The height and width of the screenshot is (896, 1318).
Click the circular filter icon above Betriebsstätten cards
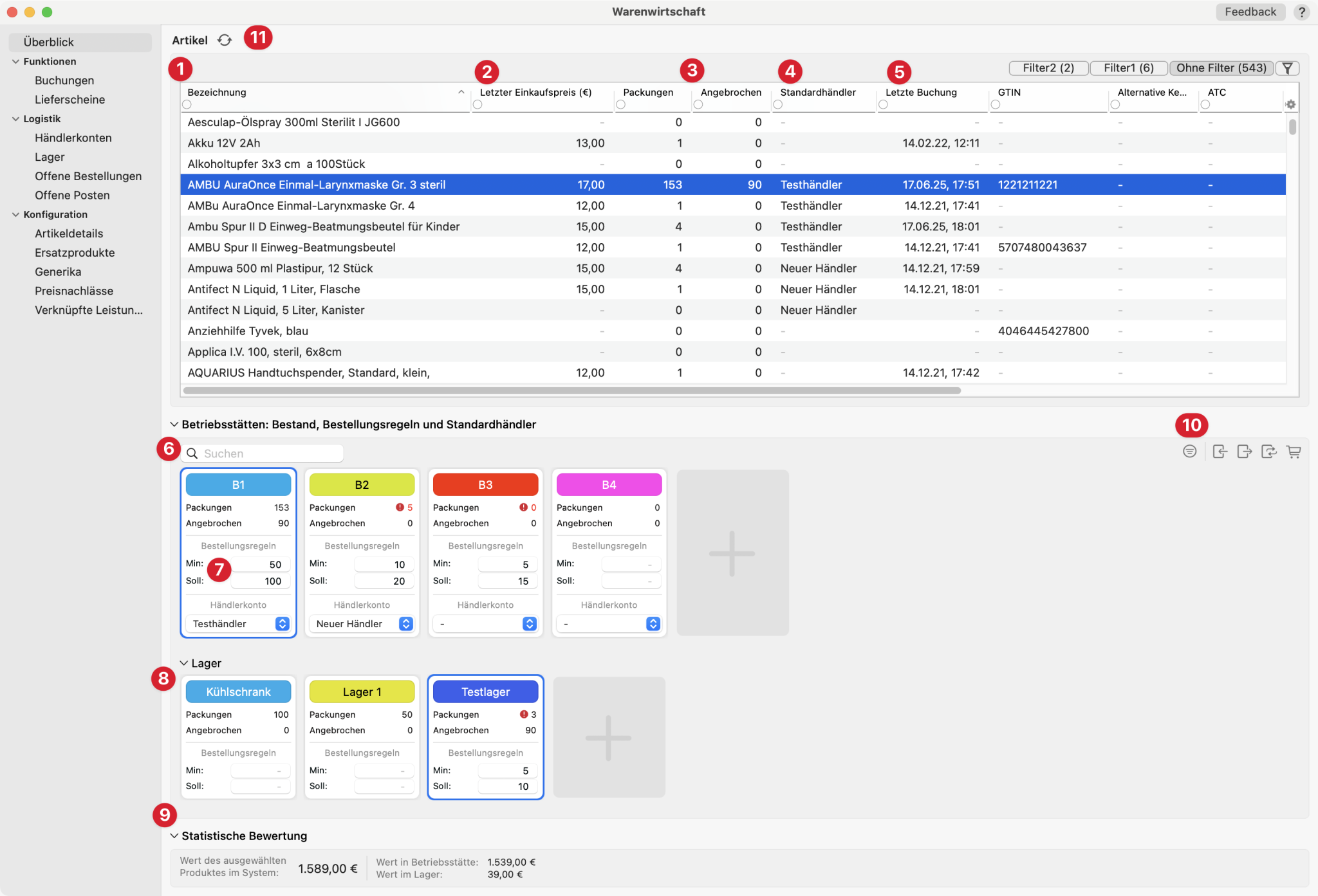[1189, 452]
